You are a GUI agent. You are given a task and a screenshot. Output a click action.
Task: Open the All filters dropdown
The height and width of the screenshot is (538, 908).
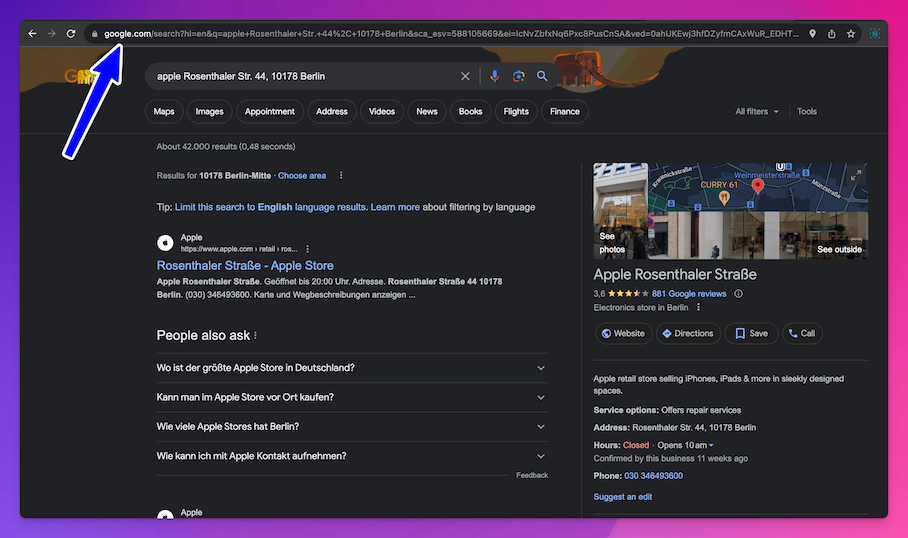[757, 112]
